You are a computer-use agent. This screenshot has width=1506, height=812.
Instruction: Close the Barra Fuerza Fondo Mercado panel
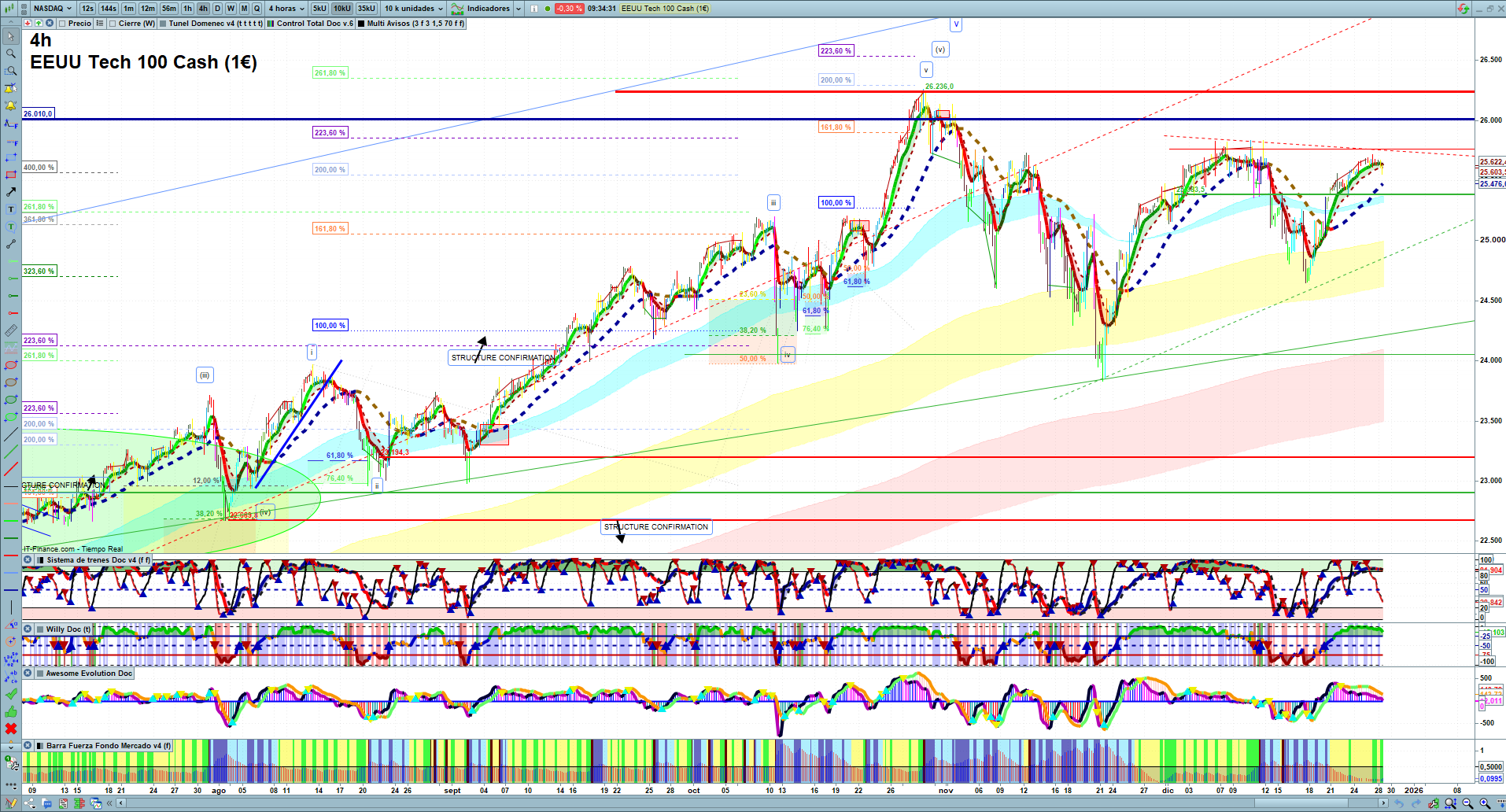[28, 746]
